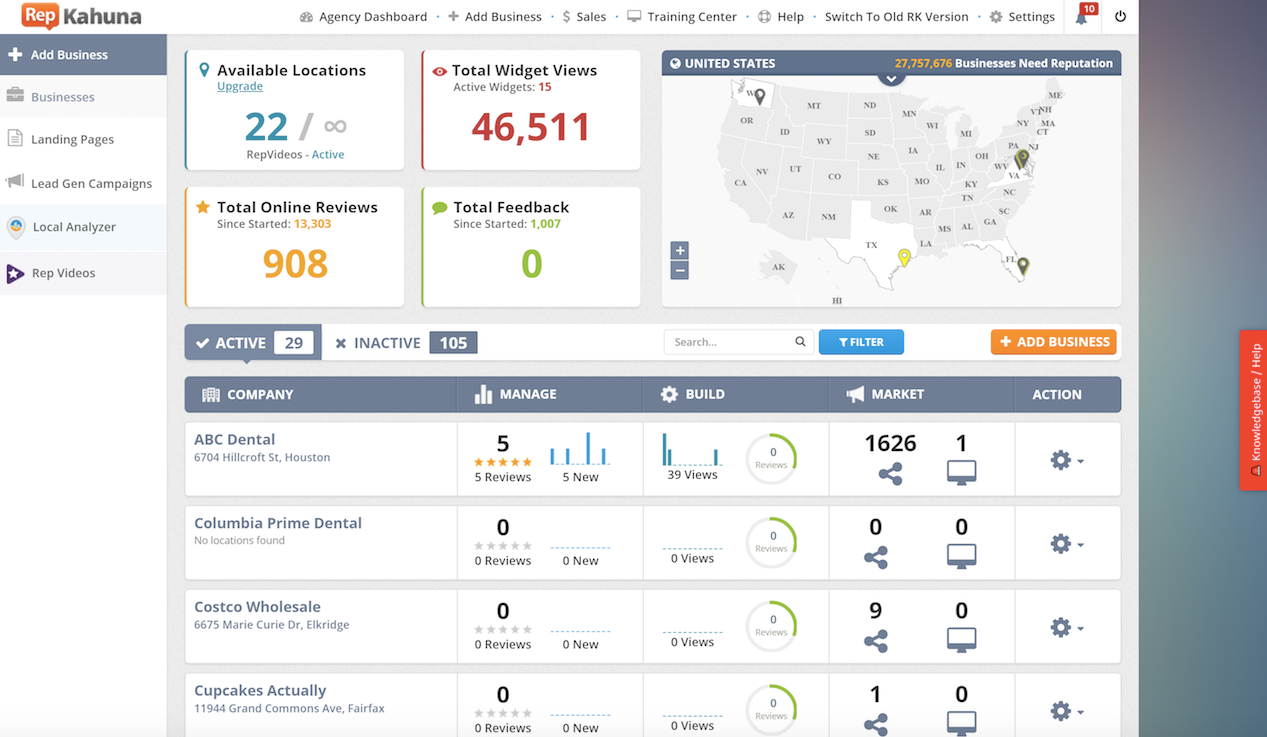This screenshot has height=737, width=1267.
Task: Click the yellow Texas map pin
Action: point(904,257)
